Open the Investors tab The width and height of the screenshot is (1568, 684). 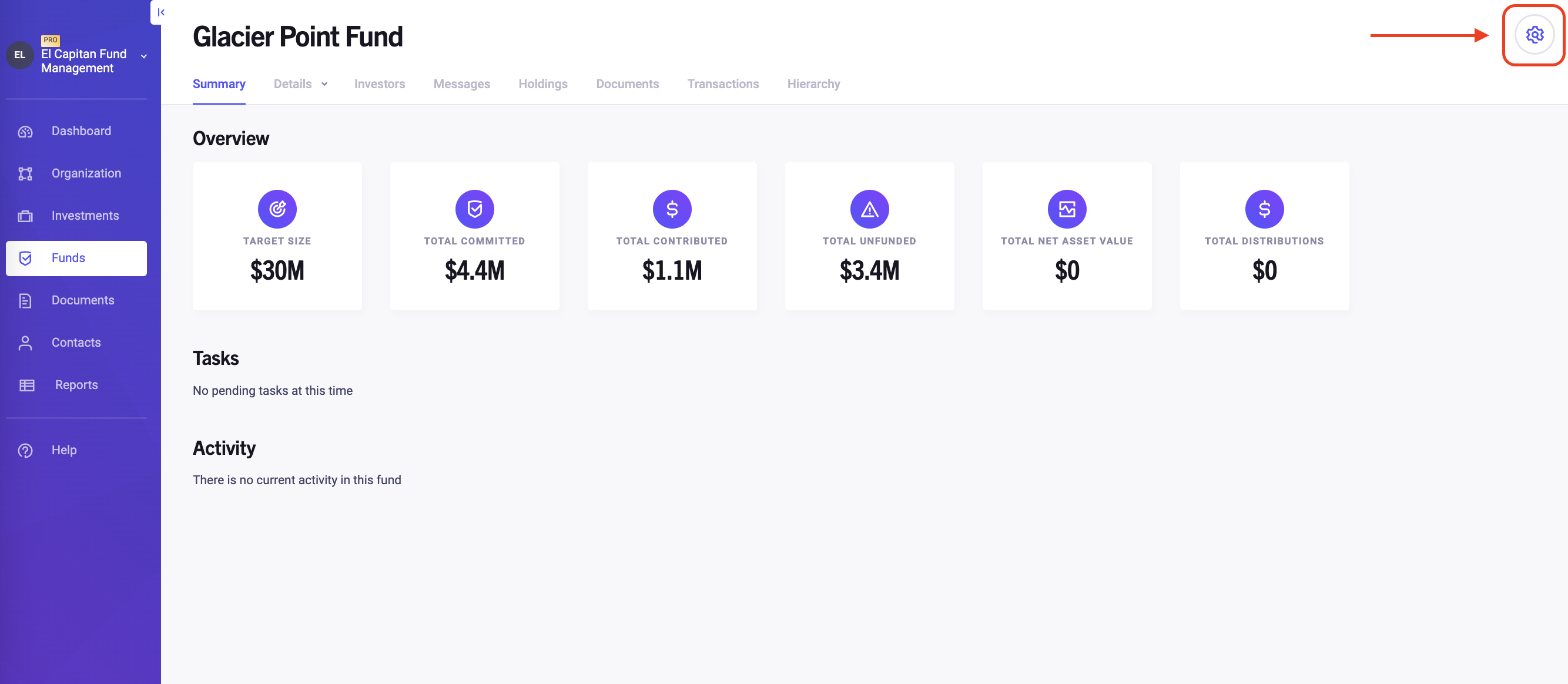(379, 84)
